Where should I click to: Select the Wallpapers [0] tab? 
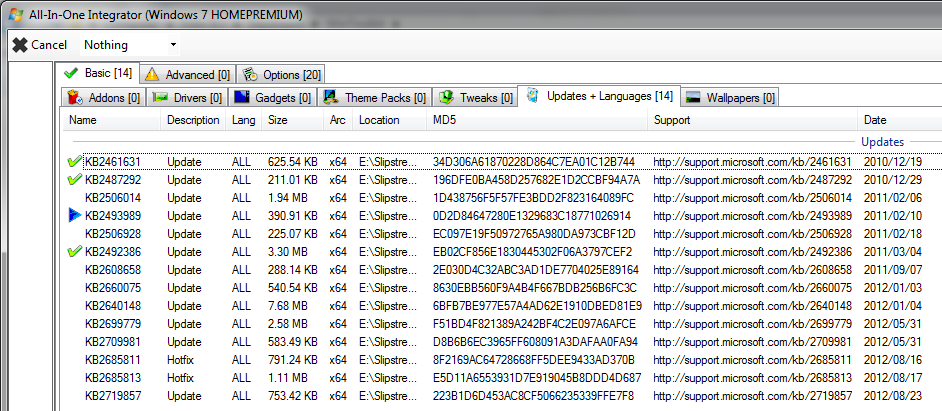pos(729,97)
